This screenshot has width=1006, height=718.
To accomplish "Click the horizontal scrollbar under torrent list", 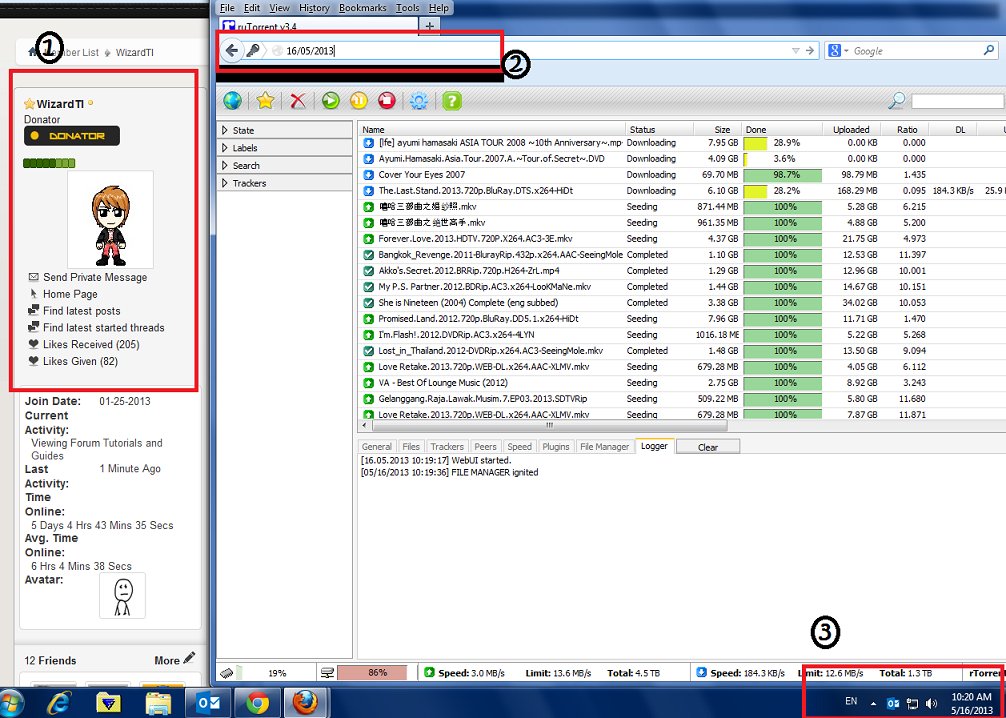I will point(549,425).
